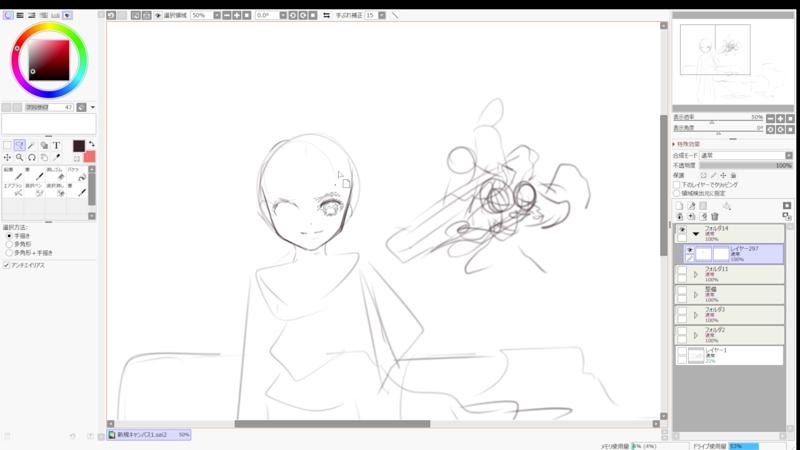Collapse the フォルダ14 folder
This screenshot has height=450, width=800.
695,233
